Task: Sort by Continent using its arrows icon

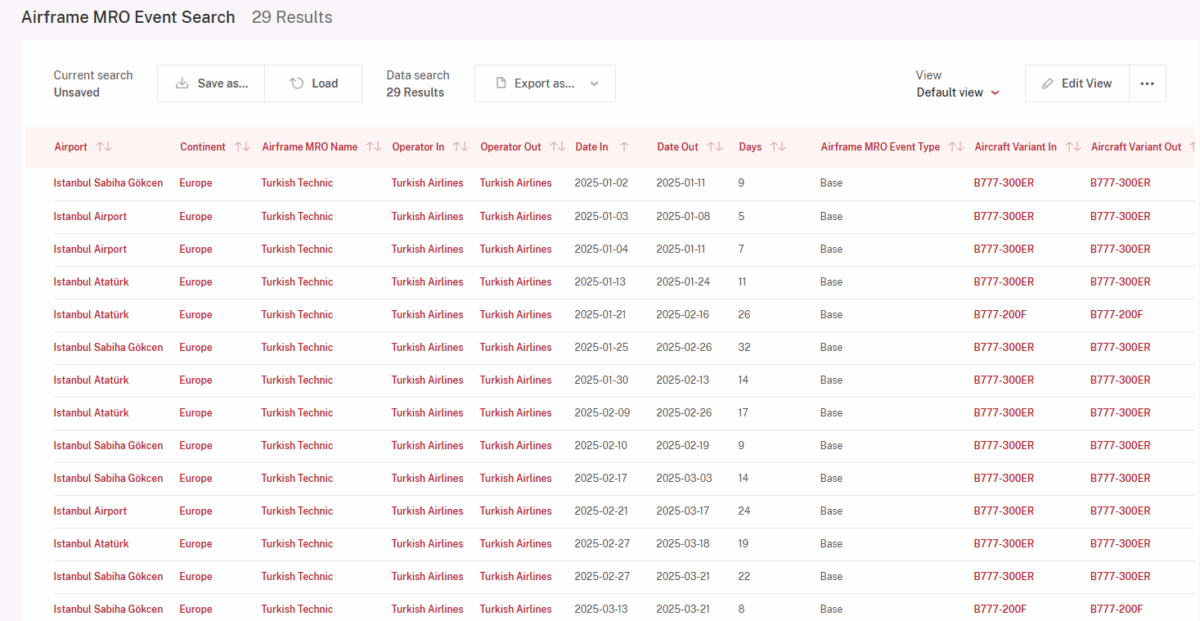Action: point(242,147)
